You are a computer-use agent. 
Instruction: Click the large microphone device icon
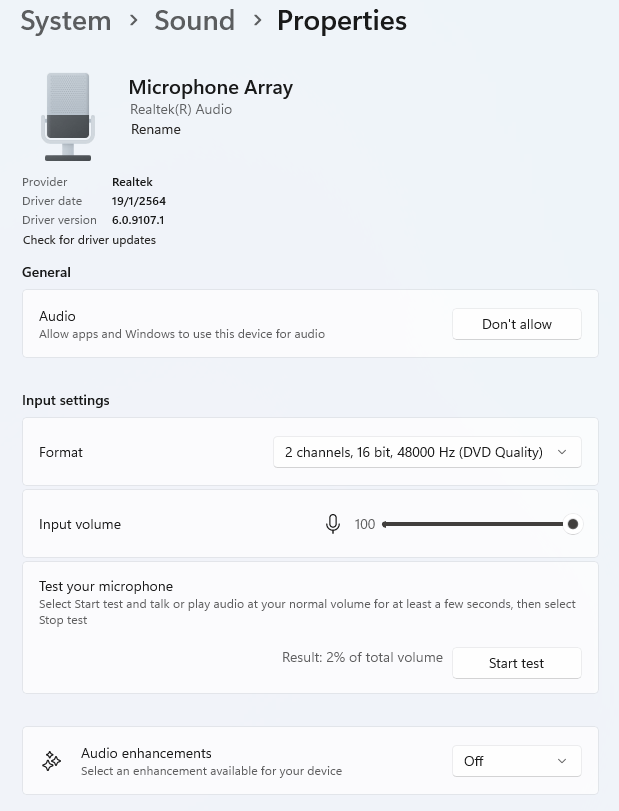(x=68, y=117)
